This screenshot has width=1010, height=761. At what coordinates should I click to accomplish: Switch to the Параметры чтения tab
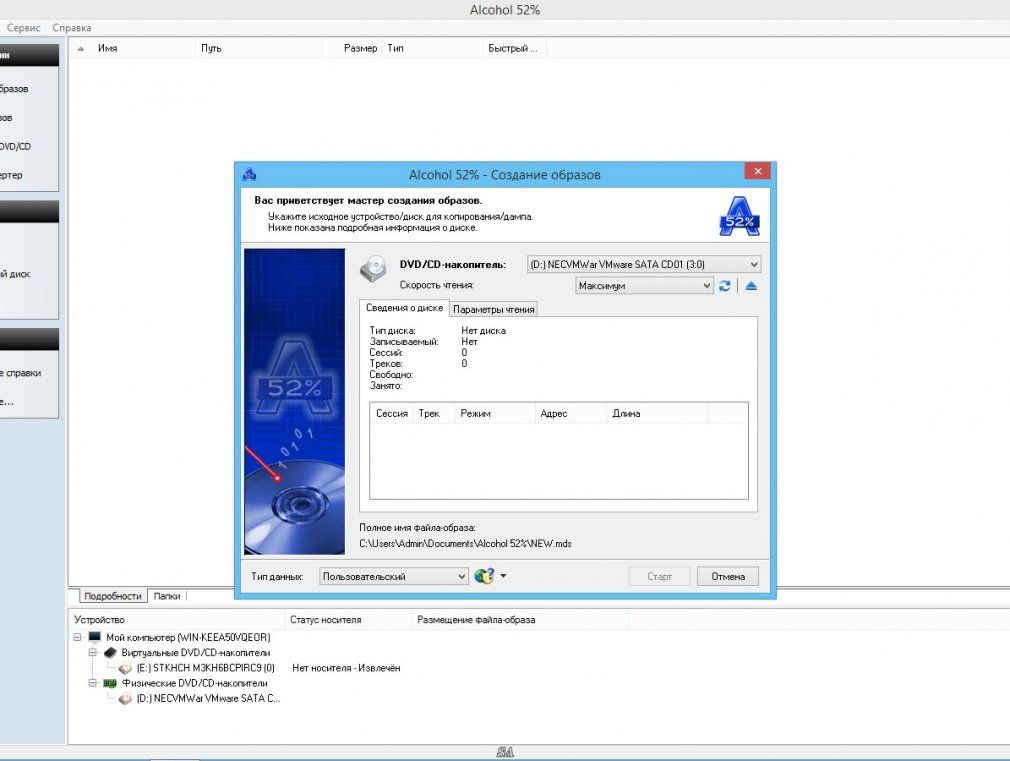(493, 309)
